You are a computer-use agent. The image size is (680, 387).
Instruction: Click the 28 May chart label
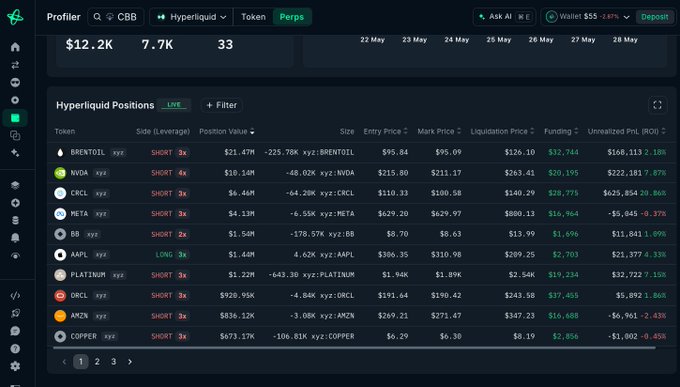click(x=625, y=40)
